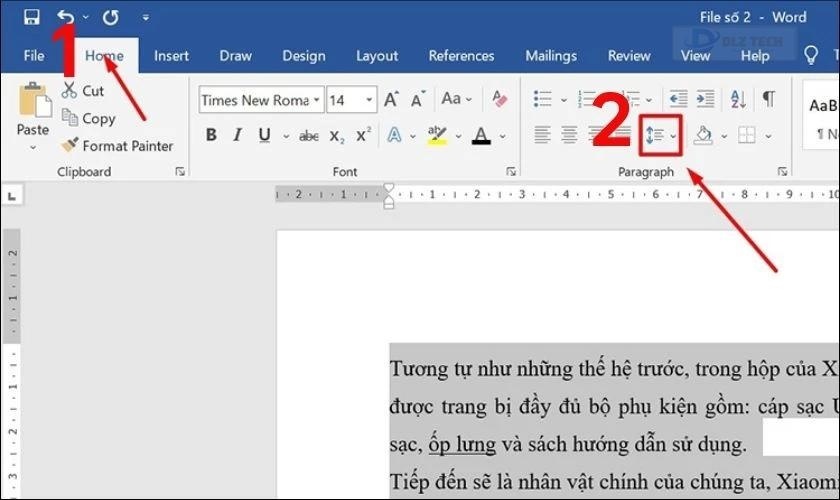Image resolution: width=840 pixels, height=500 pixels.
Task: Toggle Strikethrough abc formatting
Action: pyautogui.click(x=309, y=136)
